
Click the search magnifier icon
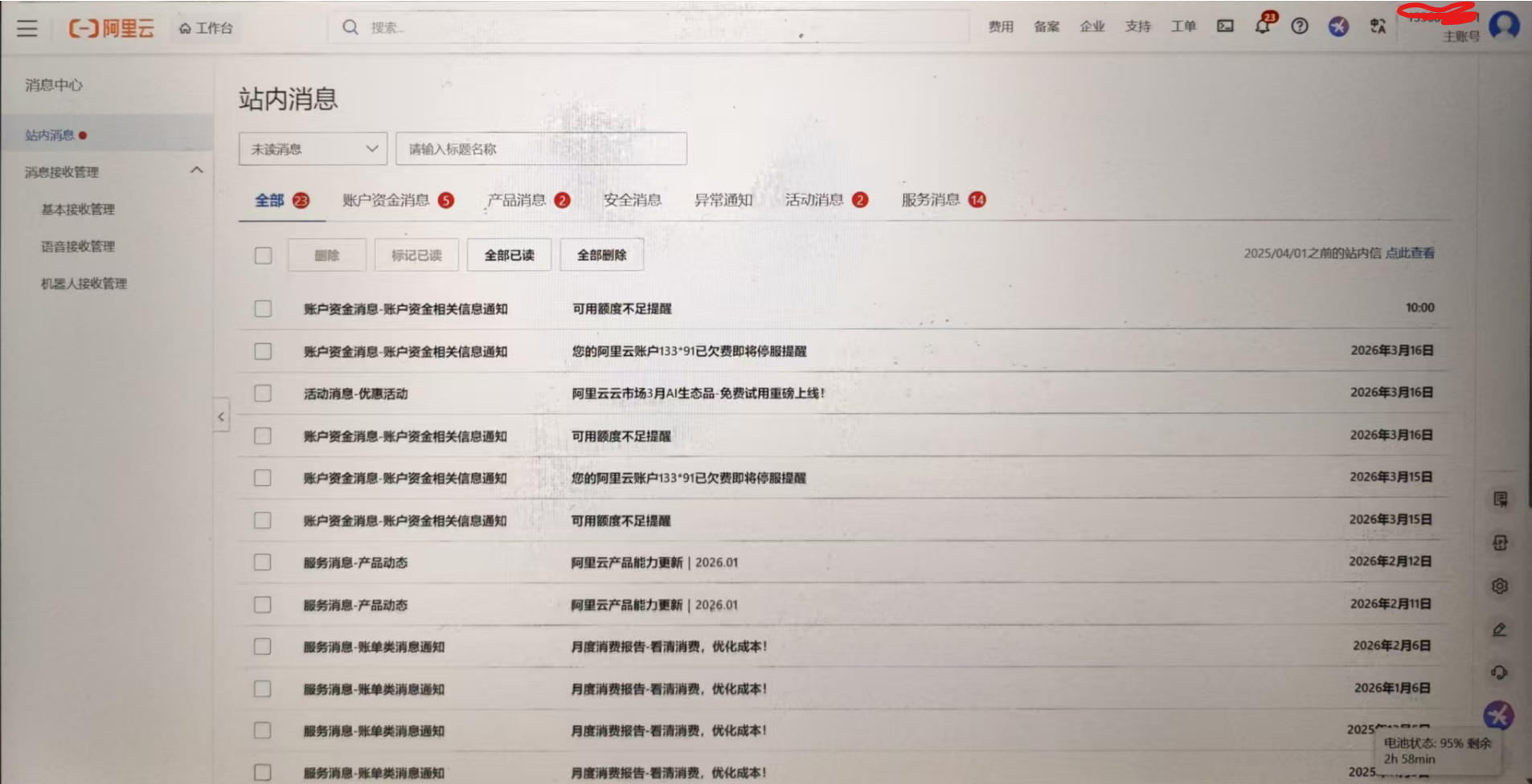pyautogui.click(x=350, y=27)
